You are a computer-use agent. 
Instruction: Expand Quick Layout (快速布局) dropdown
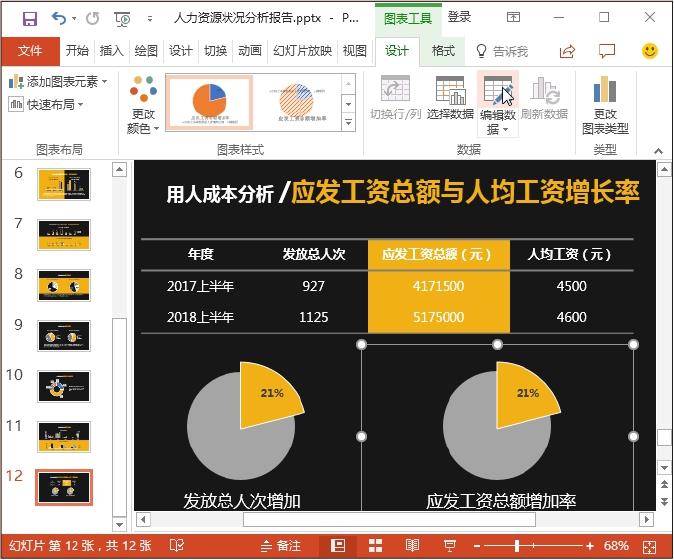coord(46,104)
